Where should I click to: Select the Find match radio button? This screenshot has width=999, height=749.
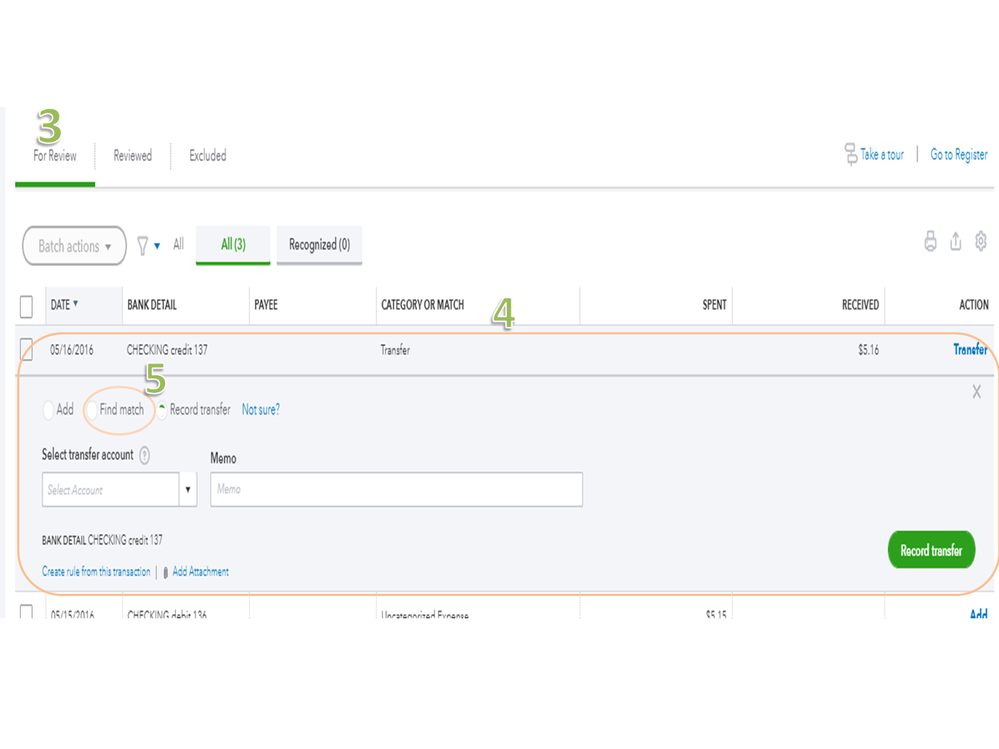[x=92, y=410]
